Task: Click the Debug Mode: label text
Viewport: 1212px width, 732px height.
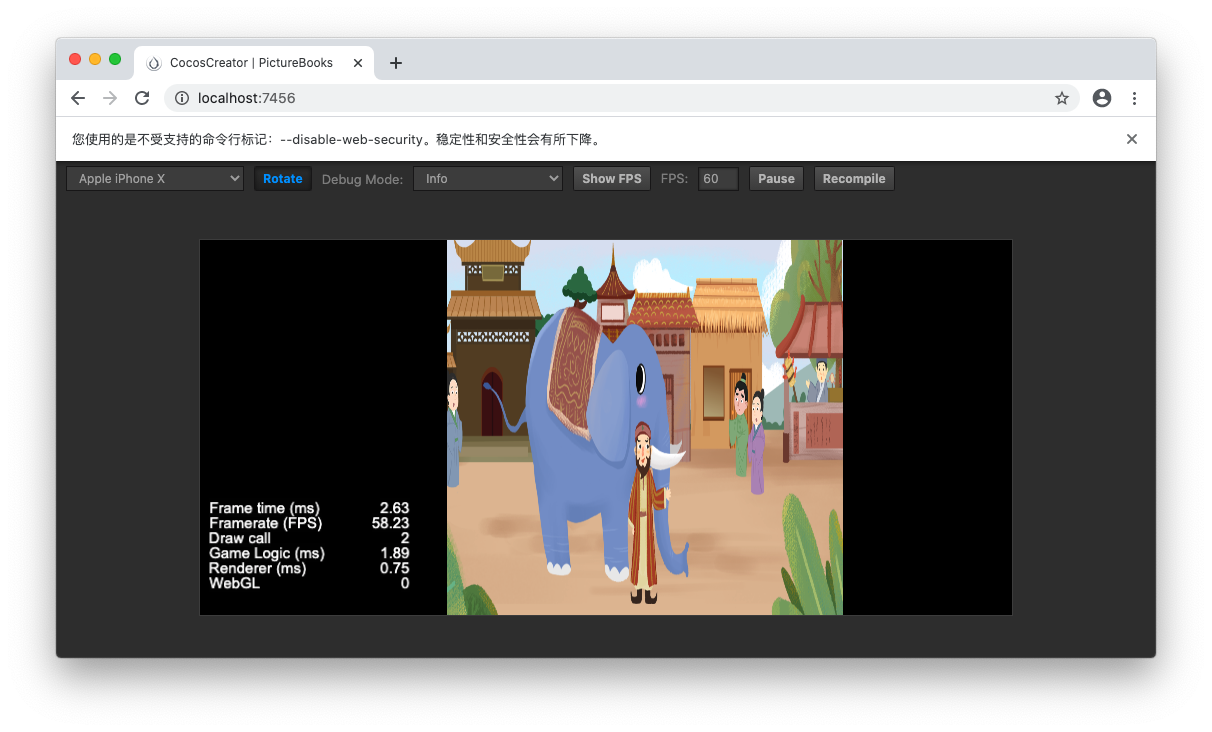Action: pos(363,179)
